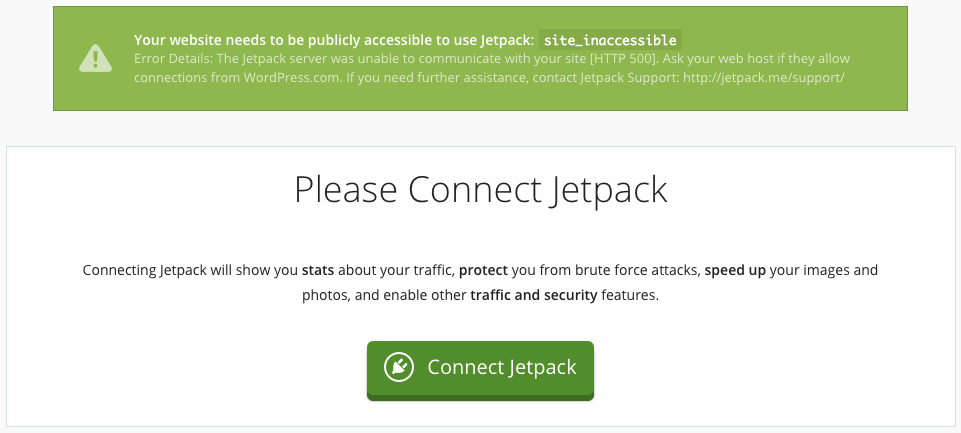Click the word 'Jetpack' in the large heading
This screenshot has height=433, width=961.
pos(606,191)
